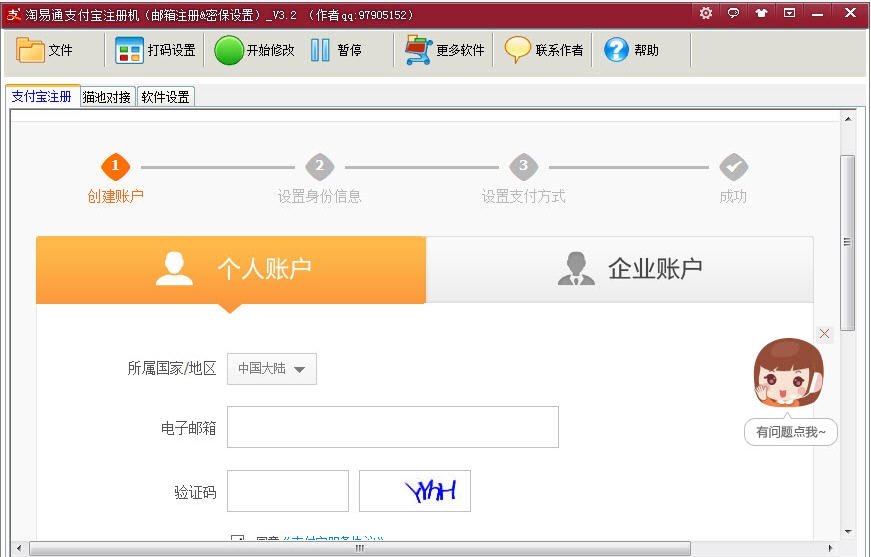Click the vertical scrollbar down arrow
871x557 pixels.
click(848, 532)
